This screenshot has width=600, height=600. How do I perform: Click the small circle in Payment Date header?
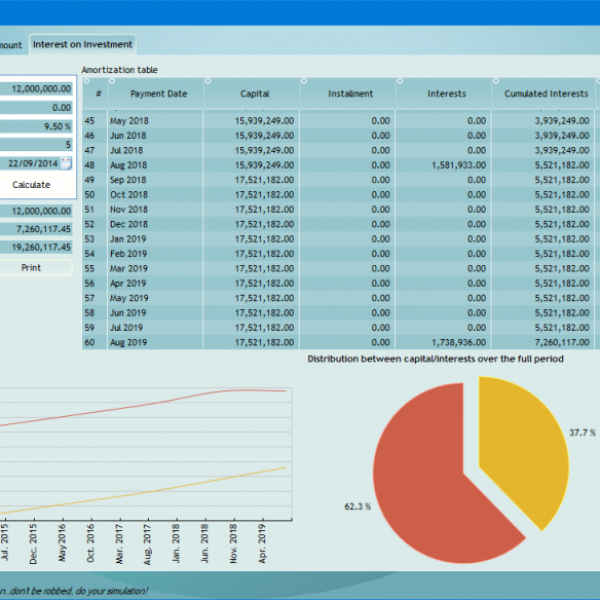(x=113, y=81)
